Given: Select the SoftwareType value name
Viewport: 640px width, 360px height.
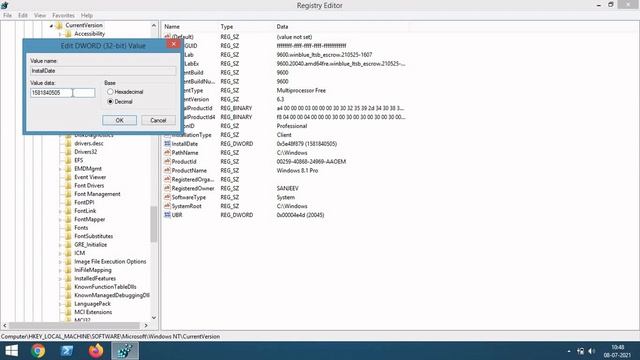Looking at the screenshot, I should tap(189, 197).
